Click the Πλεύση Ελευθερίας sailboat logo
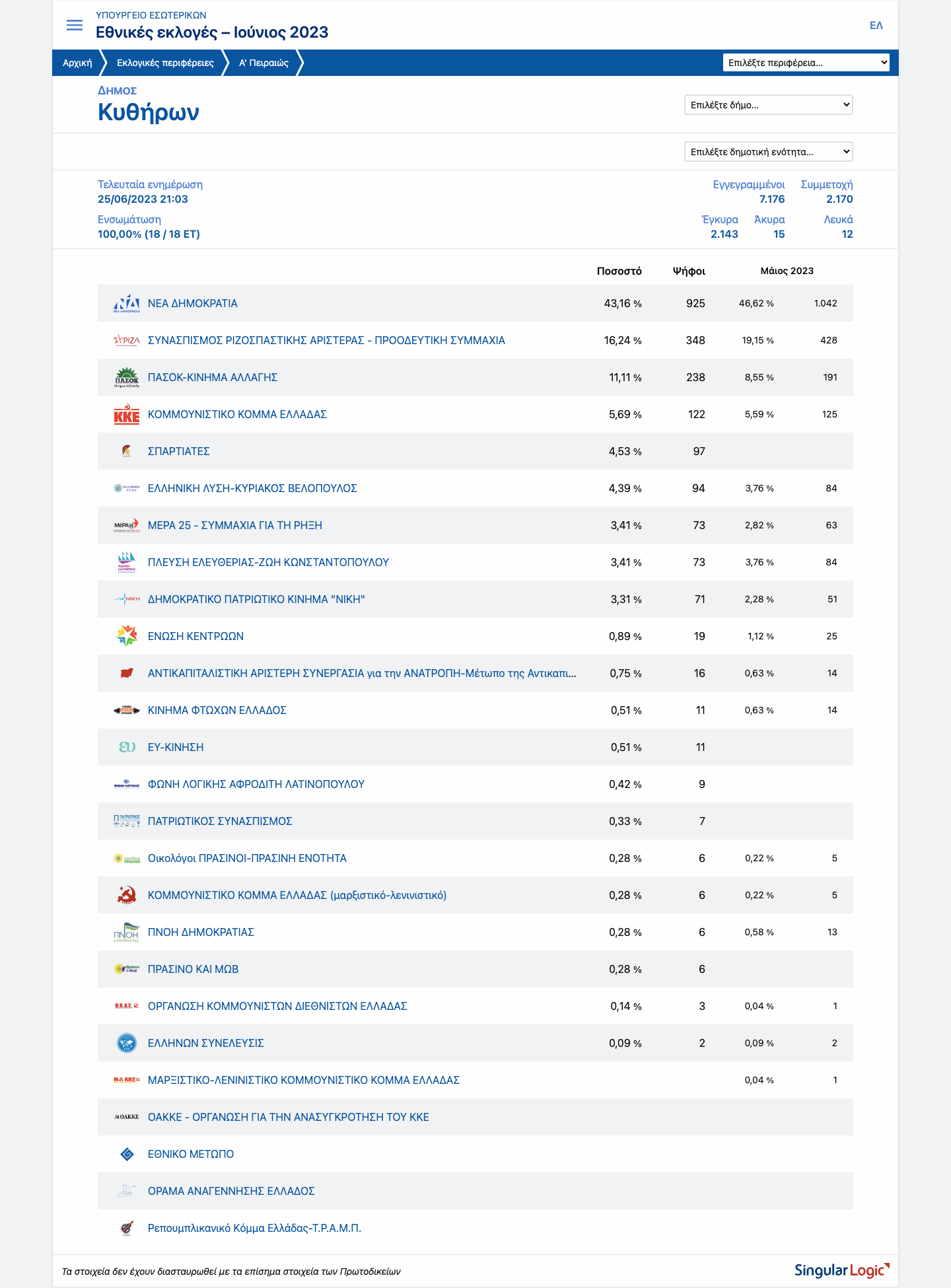 click(x=126, y=562)
